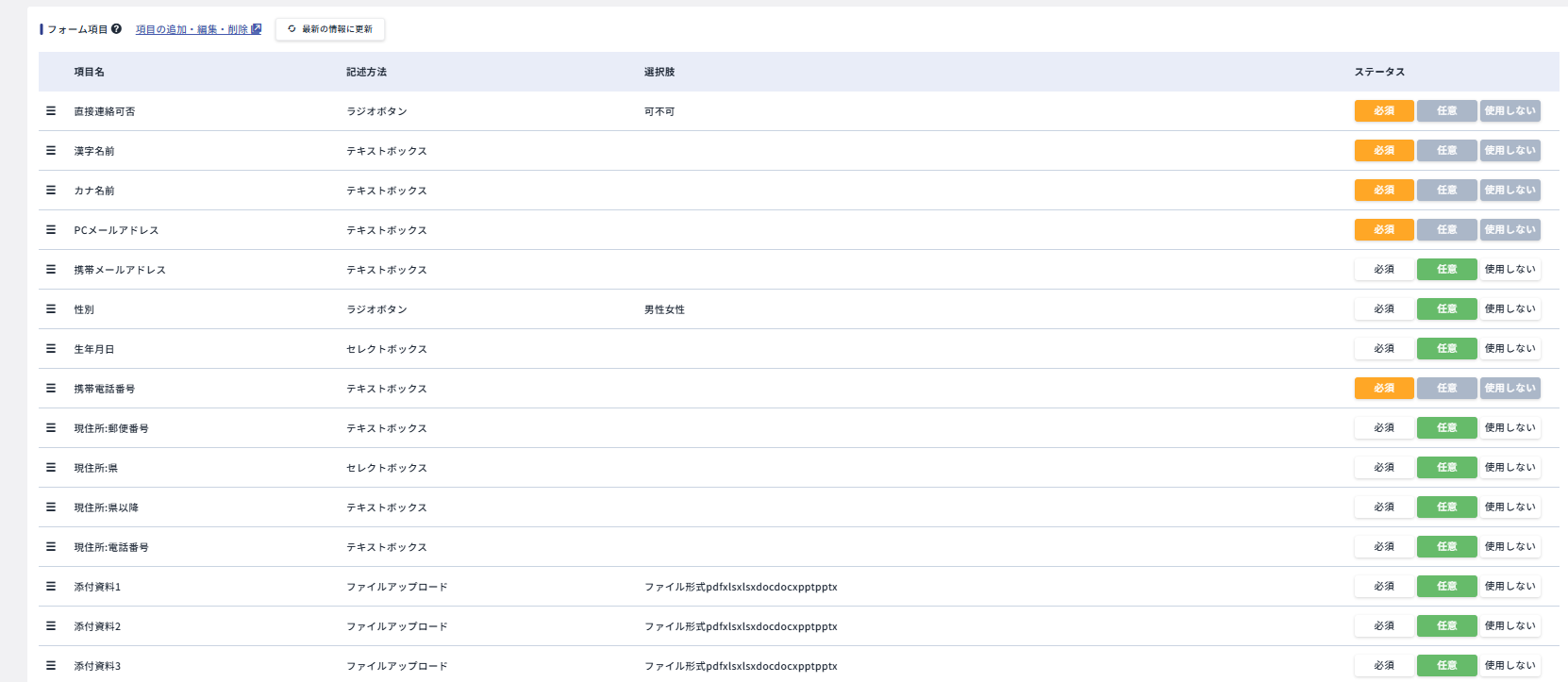Click the ステータス column header
1568x682 pixels.
[1379, 72]
